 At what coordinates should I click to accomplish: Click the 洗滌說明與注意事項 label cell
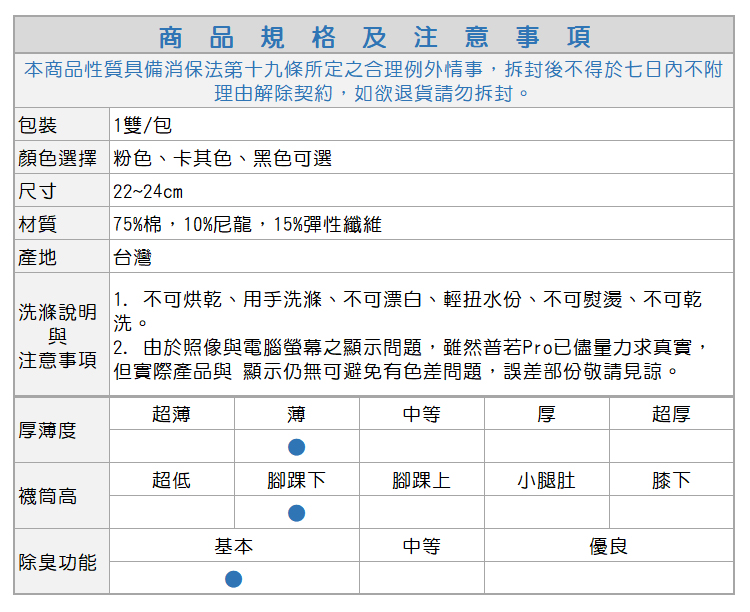(58, 335)
